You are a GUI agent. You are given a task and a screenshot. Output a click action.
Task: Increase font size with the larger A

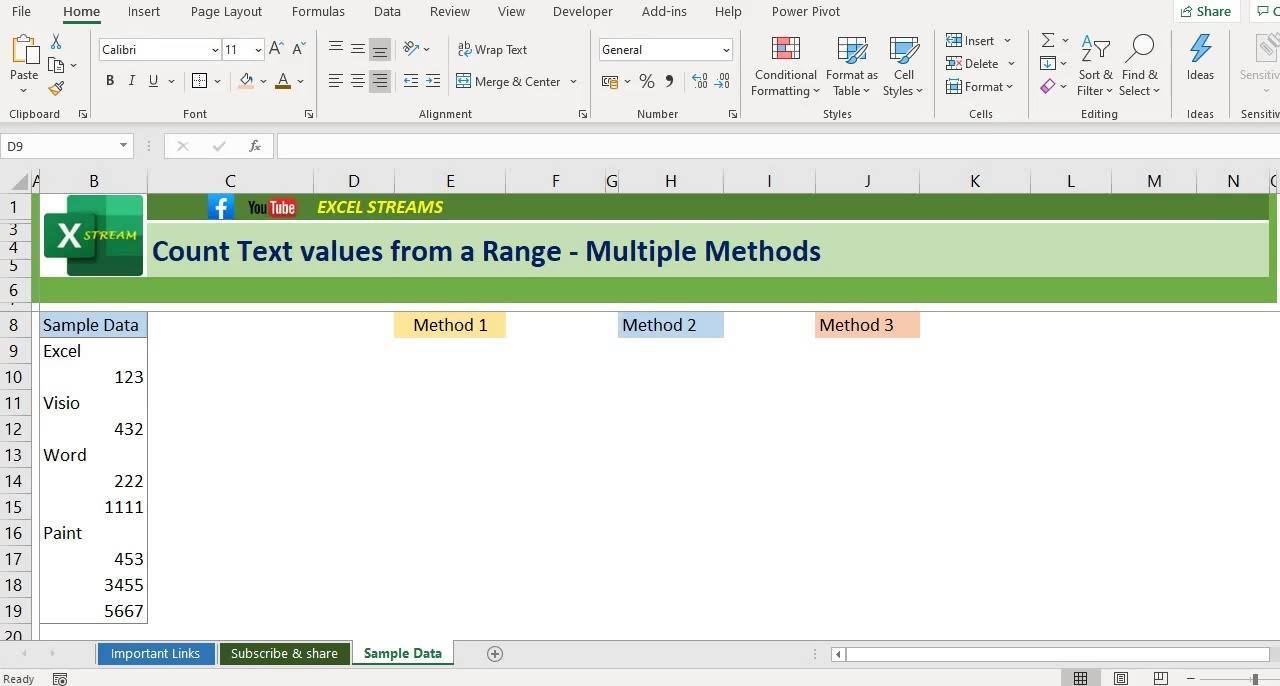point(277,49)
